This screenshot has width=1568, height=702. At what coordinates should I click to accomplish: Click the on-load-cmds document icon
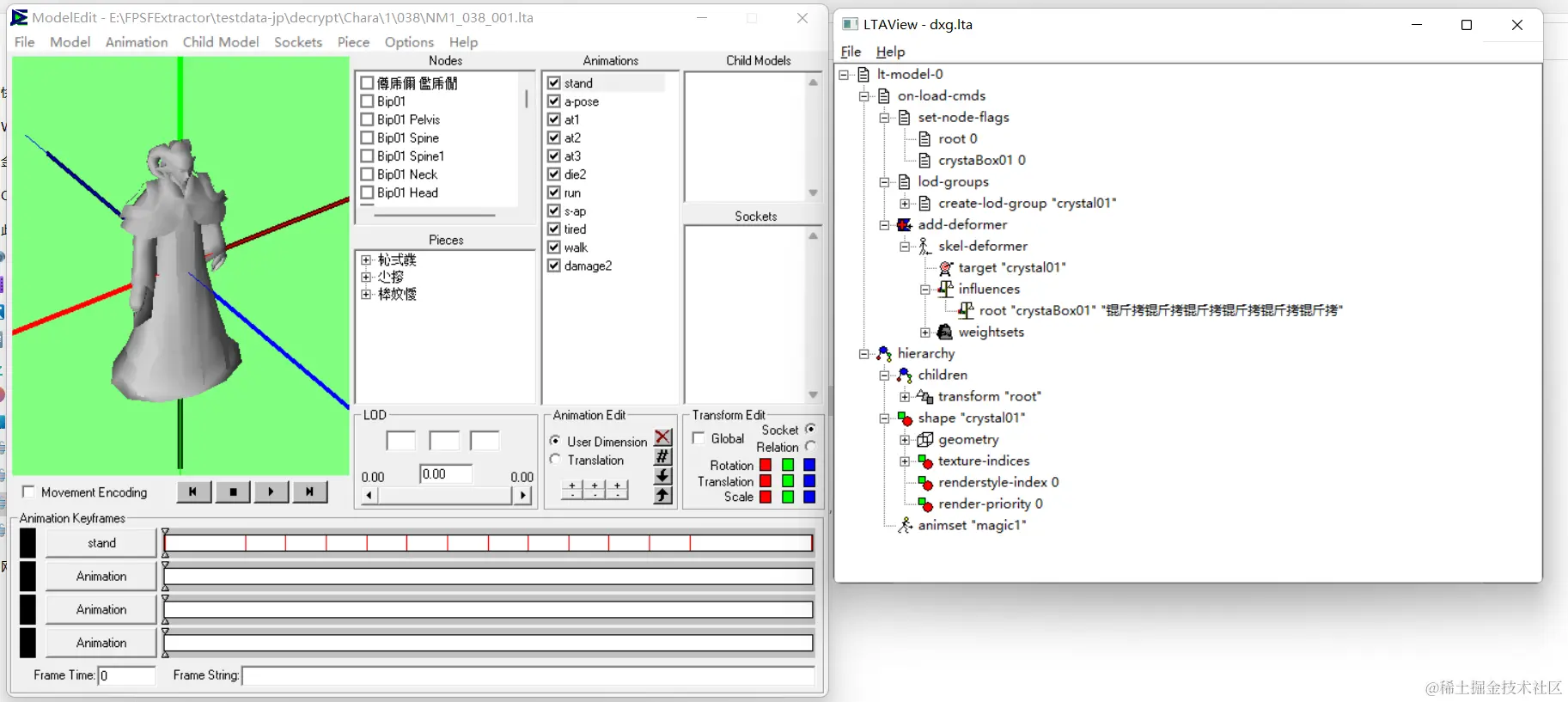click(x=884, y=96)
